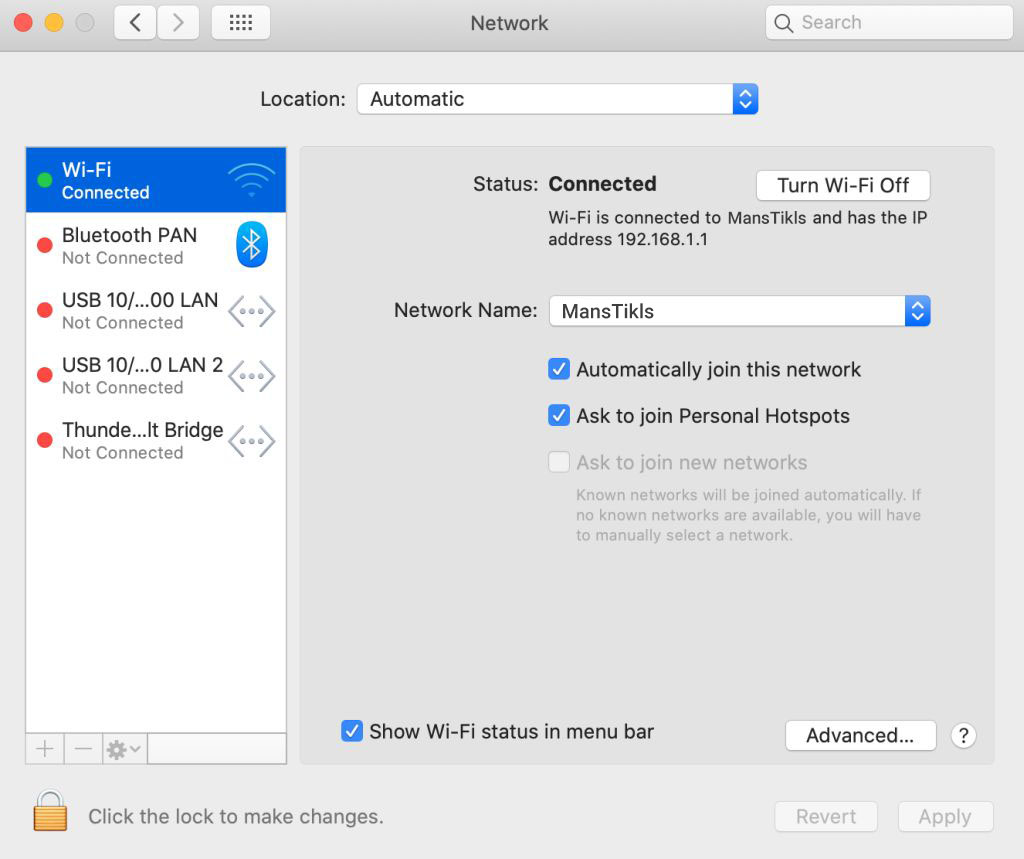Click the lock icon to make changes
The width and height of the screenshot is (1024, 859).
pos(50,811)
